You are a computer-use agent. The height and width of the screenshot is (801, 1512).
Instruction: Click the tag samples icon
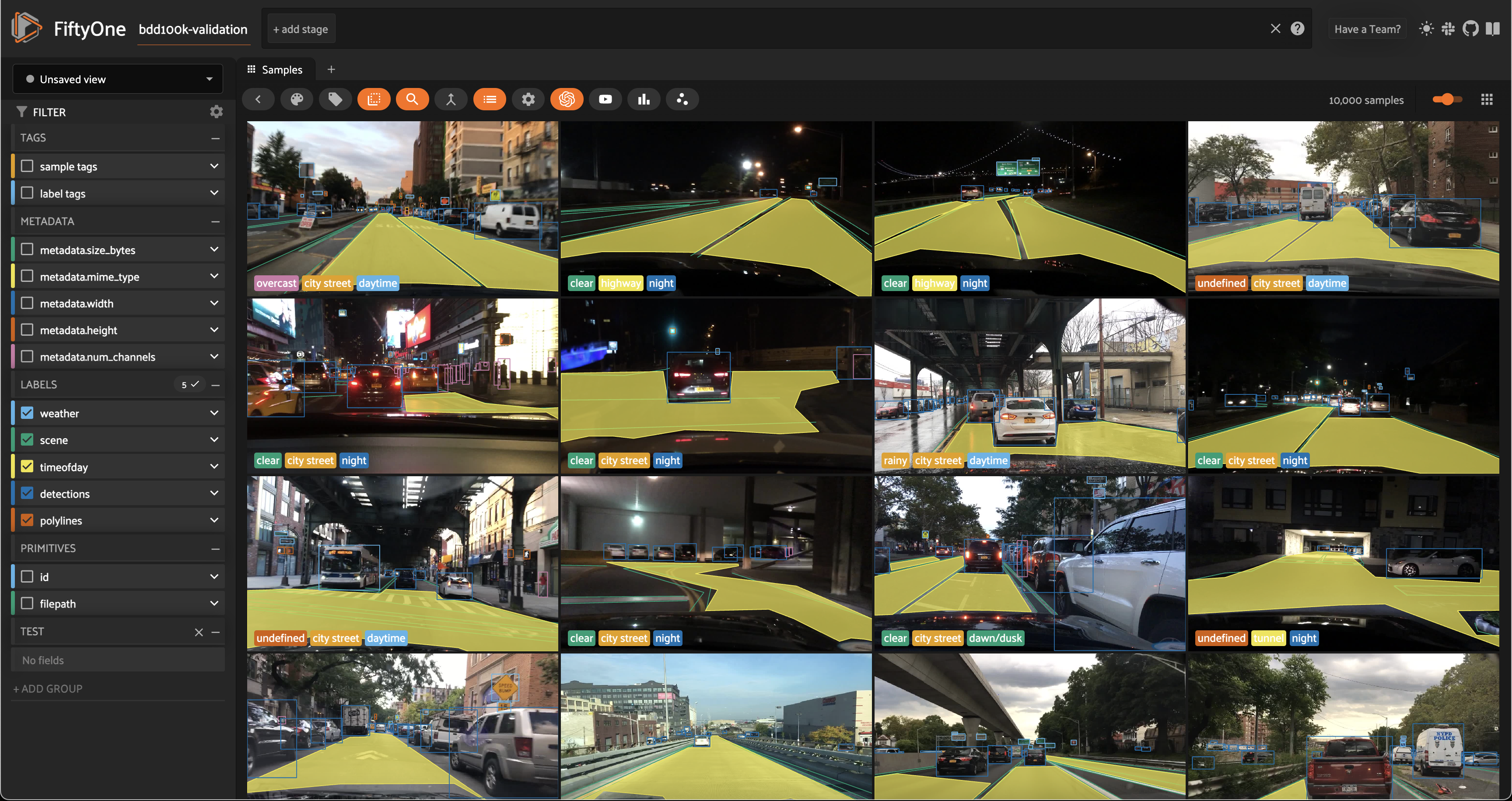point(335,99)
